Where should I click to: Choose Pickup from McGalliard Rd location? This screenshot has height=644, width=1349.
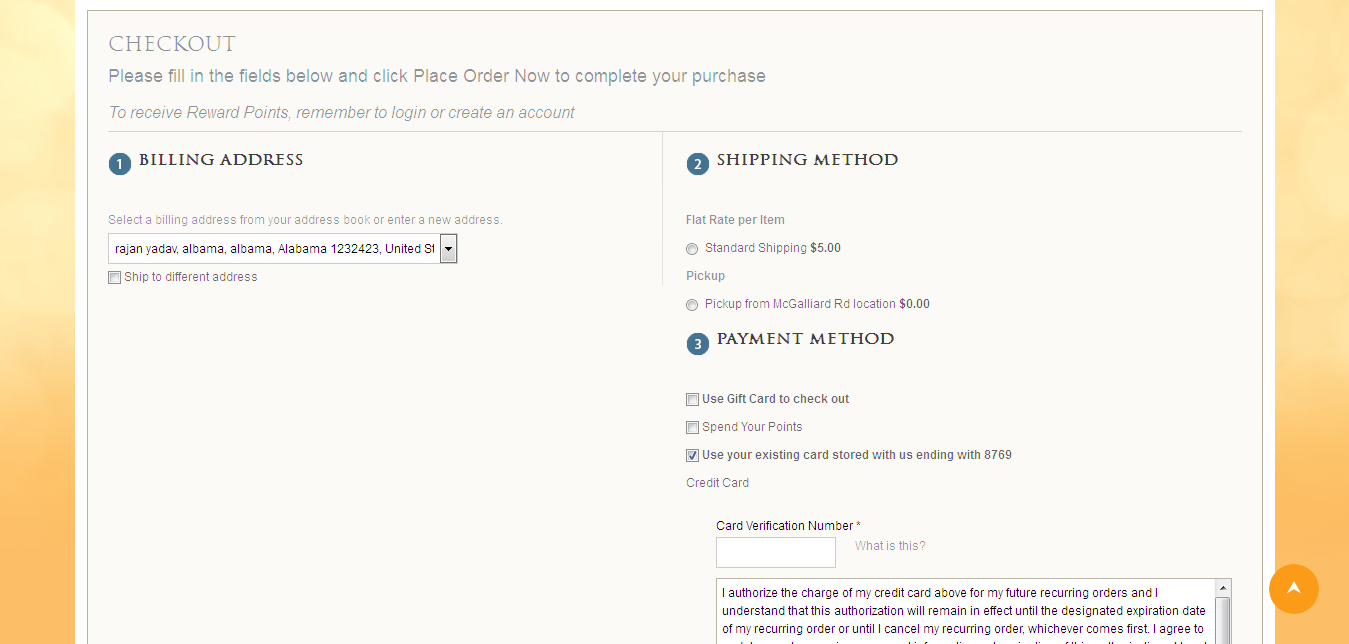[692, 305]
